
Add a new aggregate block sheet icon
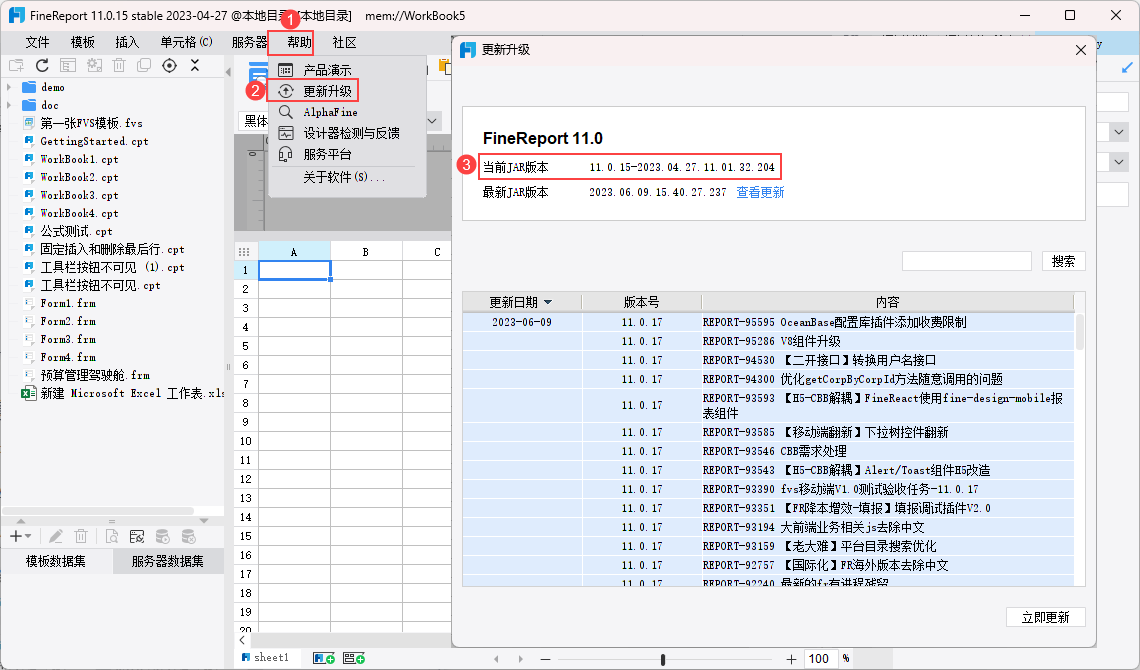[354, 658]
